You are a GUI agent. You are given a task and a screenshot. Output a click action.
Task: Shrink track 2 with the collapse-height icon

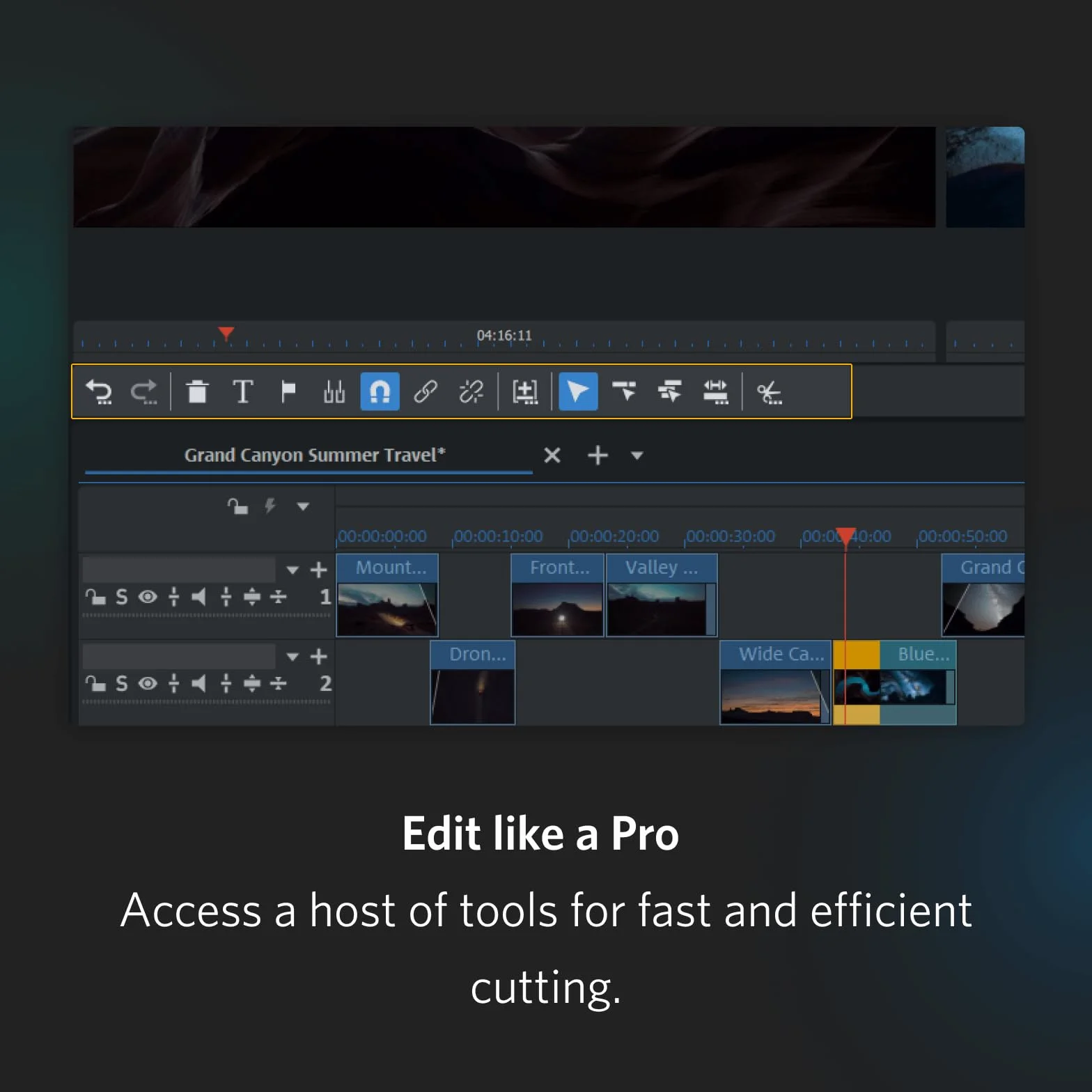tap(278, 683)
